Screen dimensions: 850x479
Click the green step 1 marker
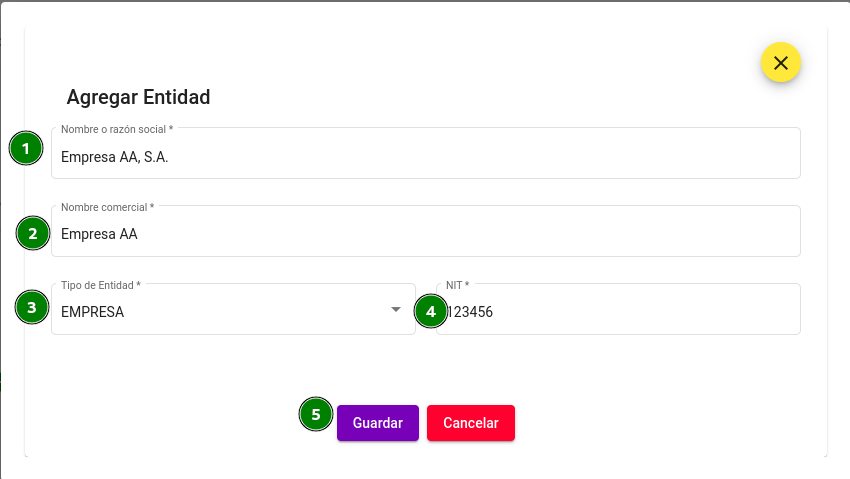[26, 148]
